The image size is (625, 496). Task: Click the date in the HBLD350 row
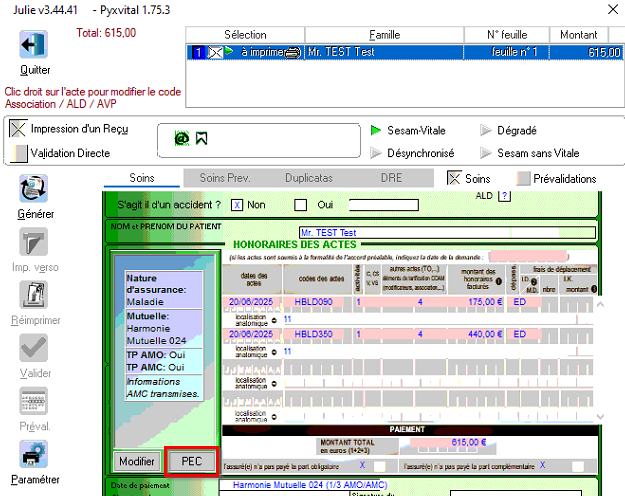pos(252,334)
